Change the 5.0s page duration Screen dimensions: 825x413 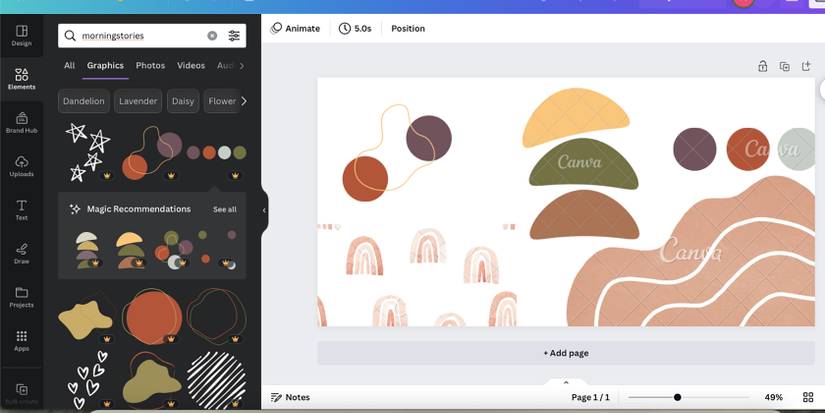pos(355,28)
